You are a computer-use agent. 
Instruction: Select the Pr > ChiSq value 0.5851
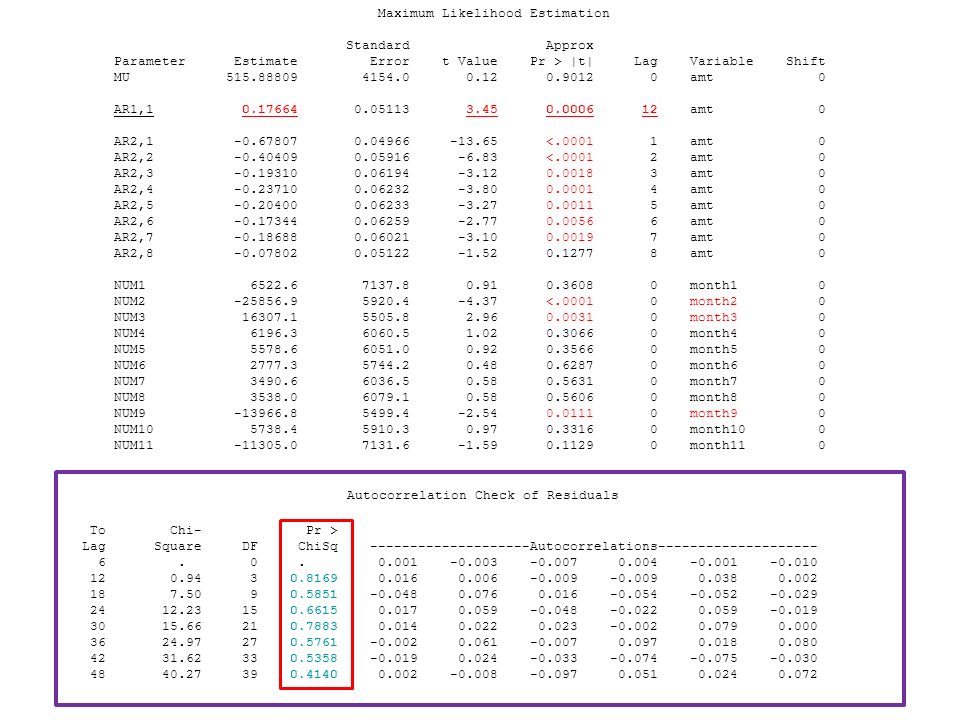point(314,594)
